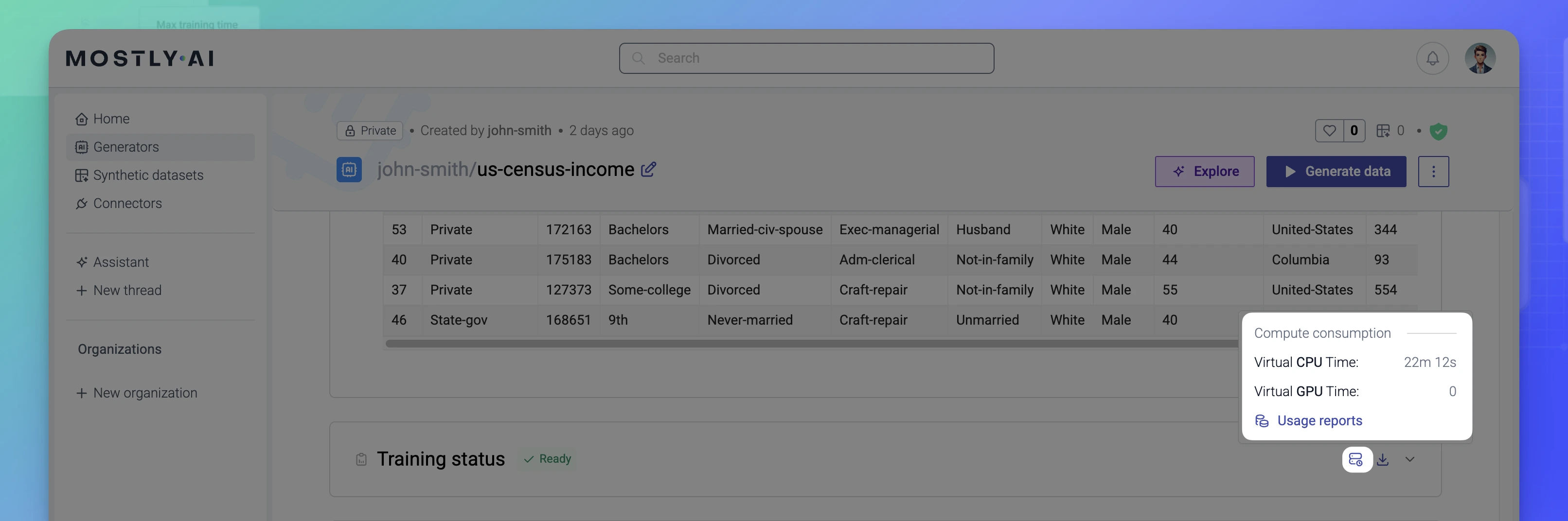Screen dimensions: 1568x521
Task: Open the notifications bell
Action: [1432, 58]
